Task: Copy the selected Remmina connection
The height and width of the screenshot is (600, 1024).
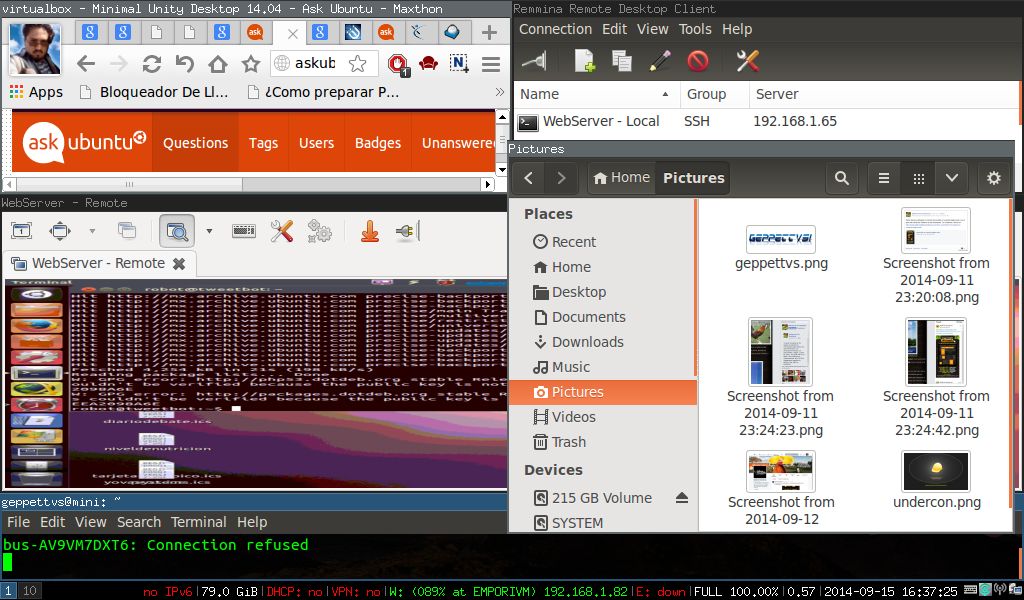Action: point(622,61)
